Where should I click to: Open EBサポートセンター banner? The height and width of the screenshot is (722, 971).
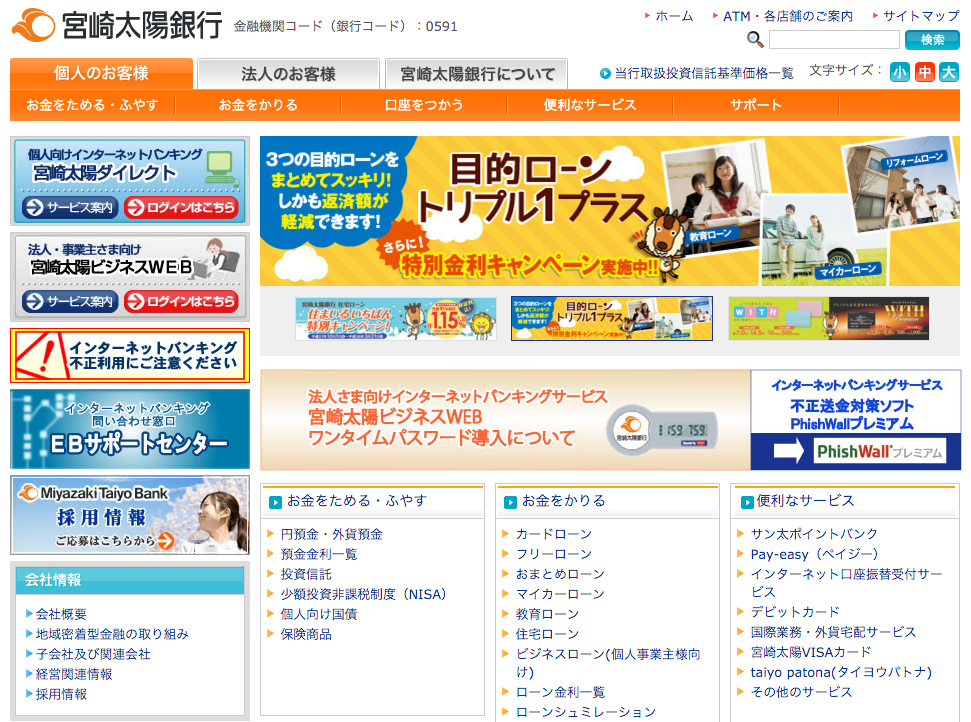pos(130,429)
